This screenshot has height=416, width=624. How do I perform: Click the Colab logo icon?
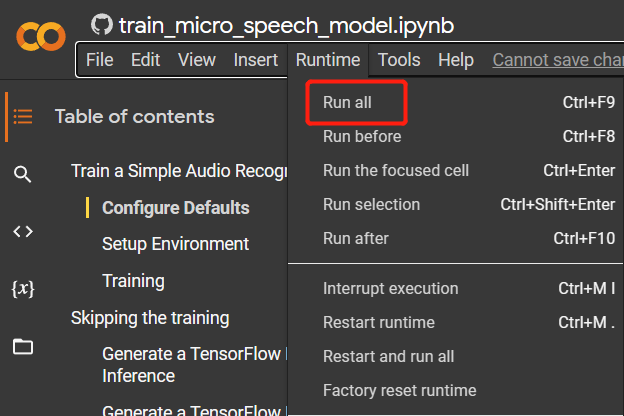pyautogui.click(x=41, y=37)
